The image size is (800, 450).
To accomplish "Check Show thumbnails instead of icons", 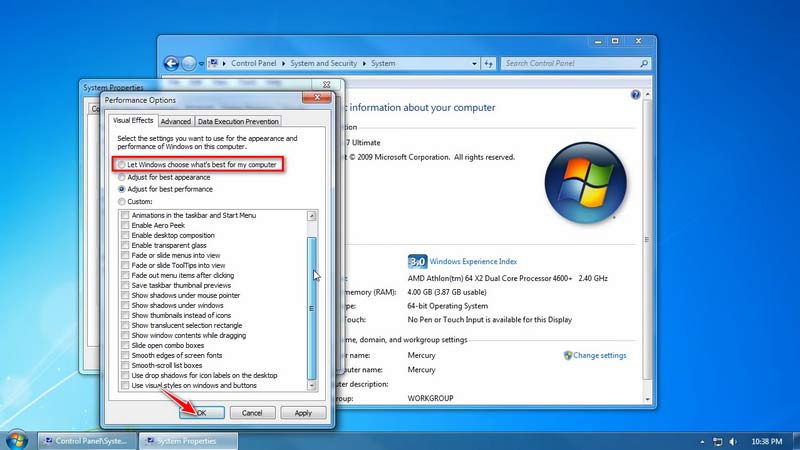I will click(x=125, y=315).
